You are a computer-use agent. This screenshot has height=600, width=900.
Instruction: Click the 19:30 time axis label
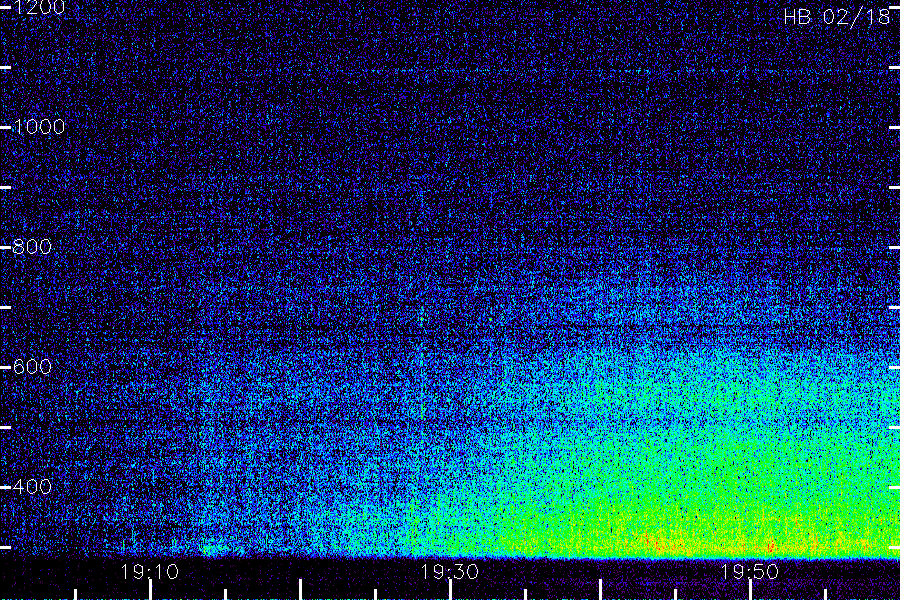tap(449, 571)
